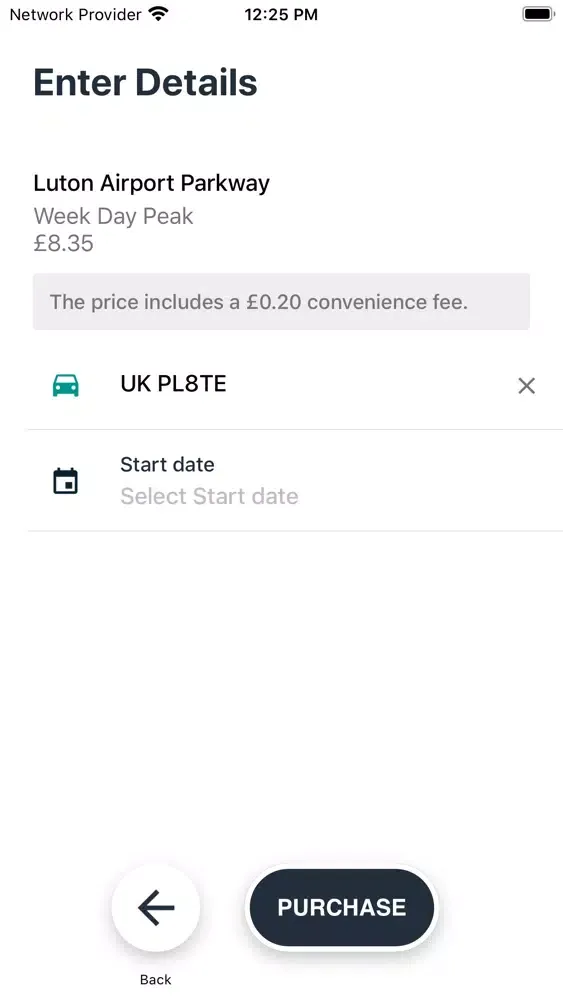563x1000 pixels.
Task: Clear vehicle UK PL8TE with the X
Action: coord(526,385)
